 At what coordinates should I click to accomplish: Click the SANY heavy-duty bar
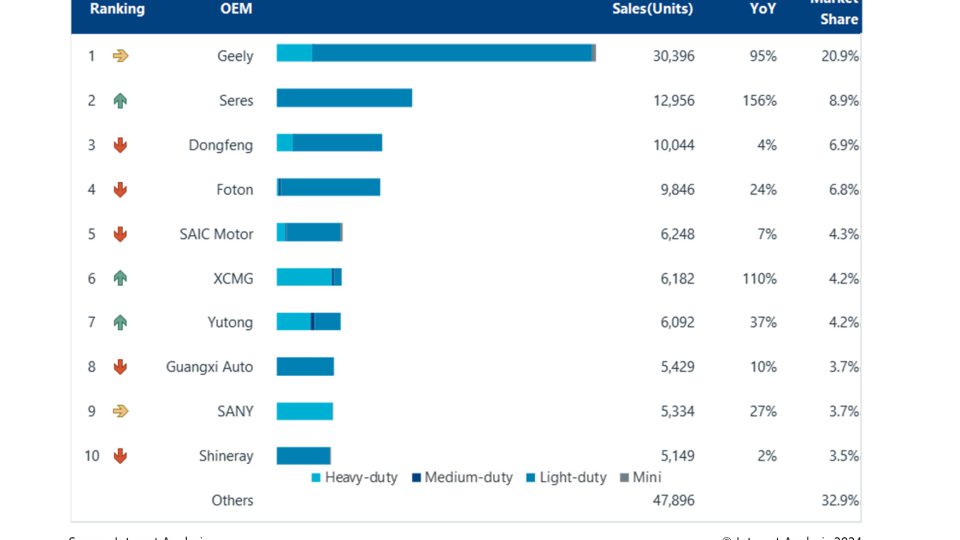305,411
